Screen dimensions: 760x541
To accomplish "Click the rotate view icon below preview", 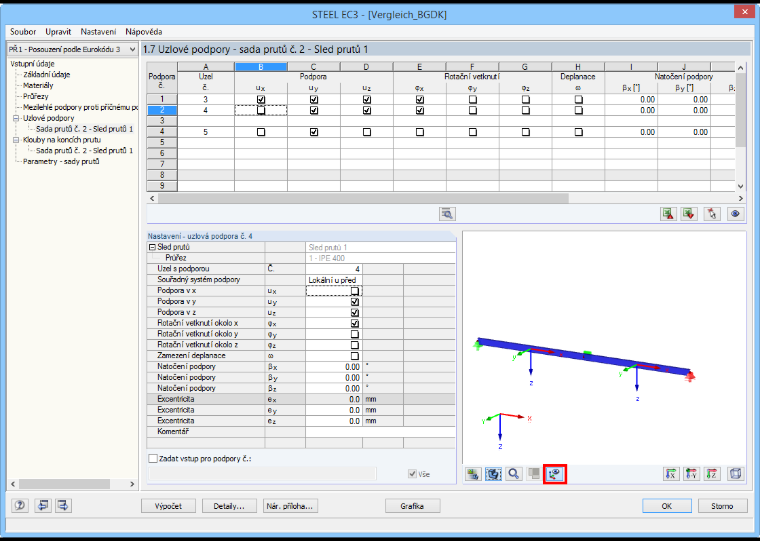I will [x=493, y=474].
